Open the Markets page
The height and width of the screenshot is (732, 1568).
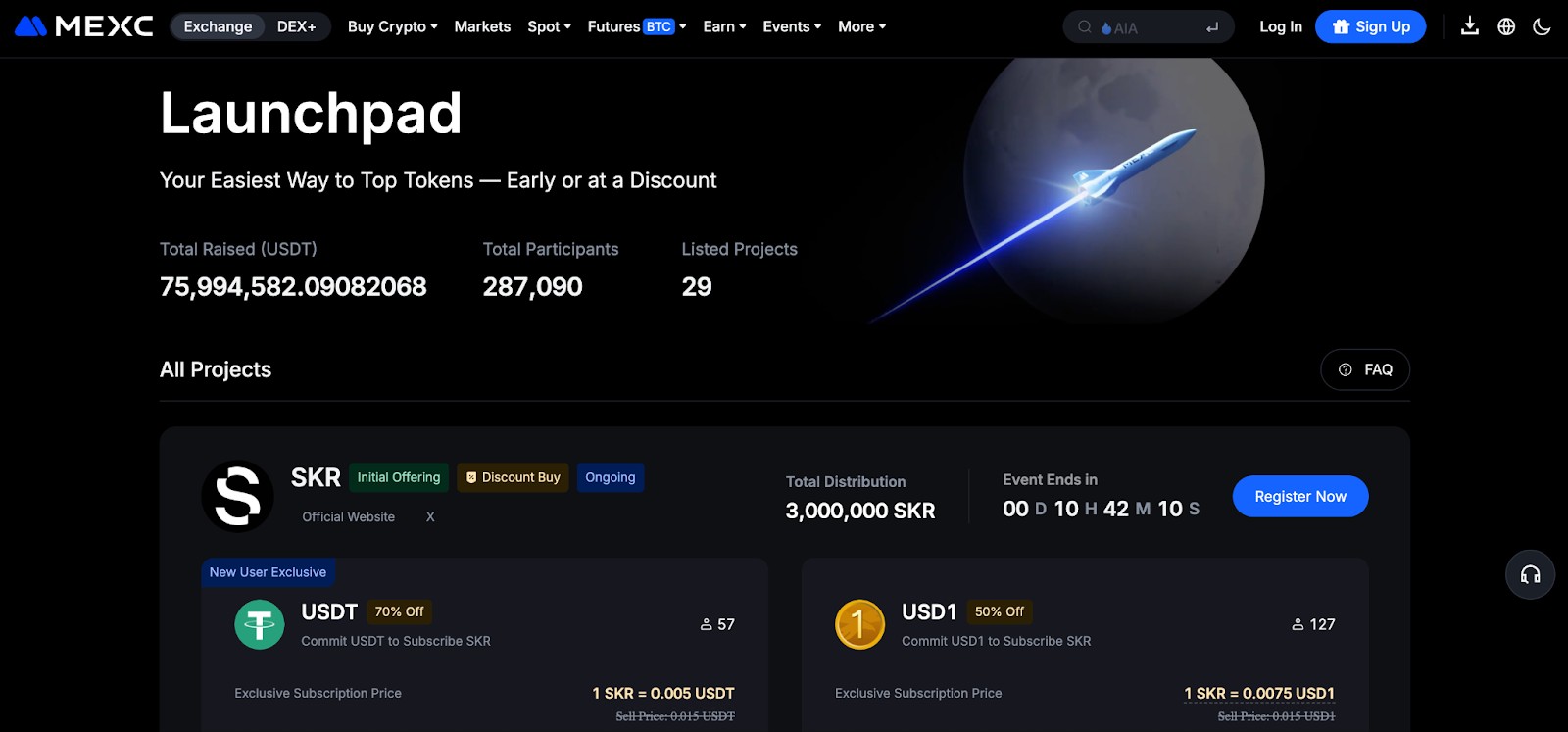pos(482,26)
